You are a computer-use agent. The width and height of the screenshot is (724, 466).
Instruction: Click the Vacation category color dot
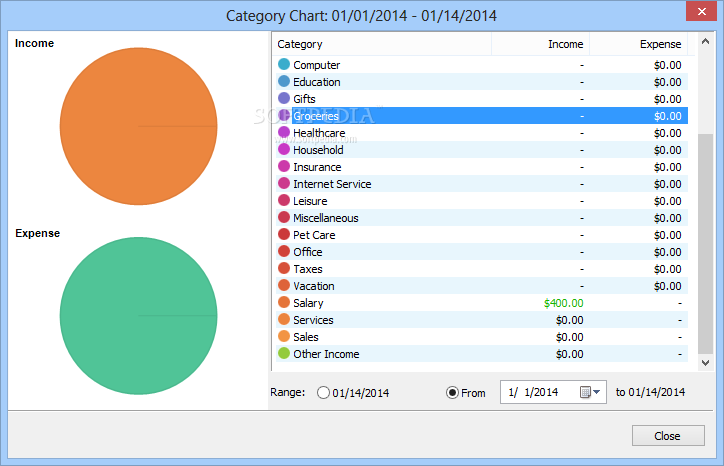click(x=284, y=285)
